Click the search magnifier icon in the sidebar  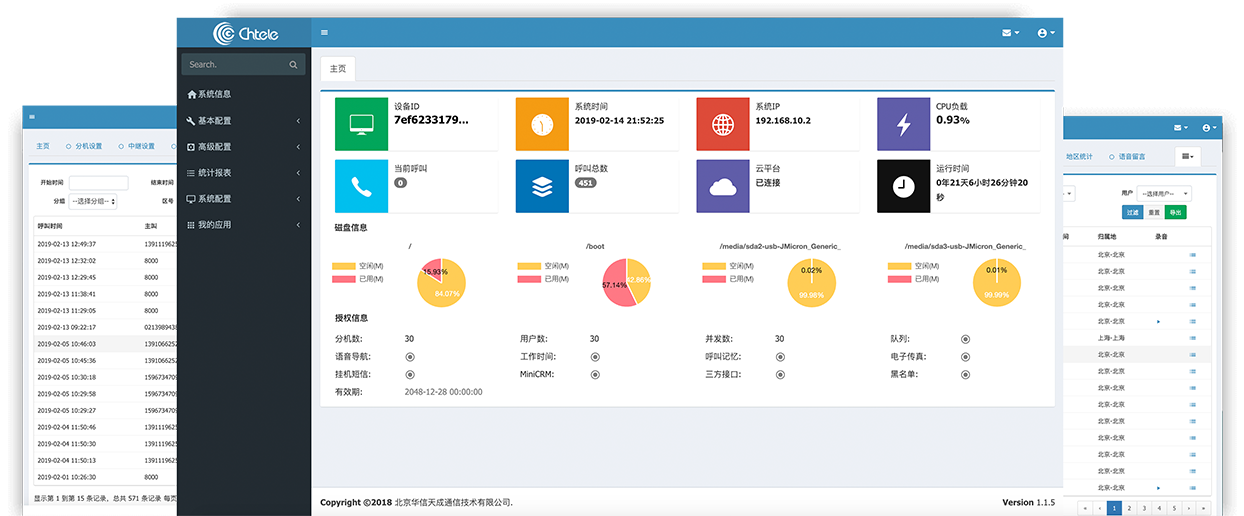pyautogui.click(x=293, y=65)
